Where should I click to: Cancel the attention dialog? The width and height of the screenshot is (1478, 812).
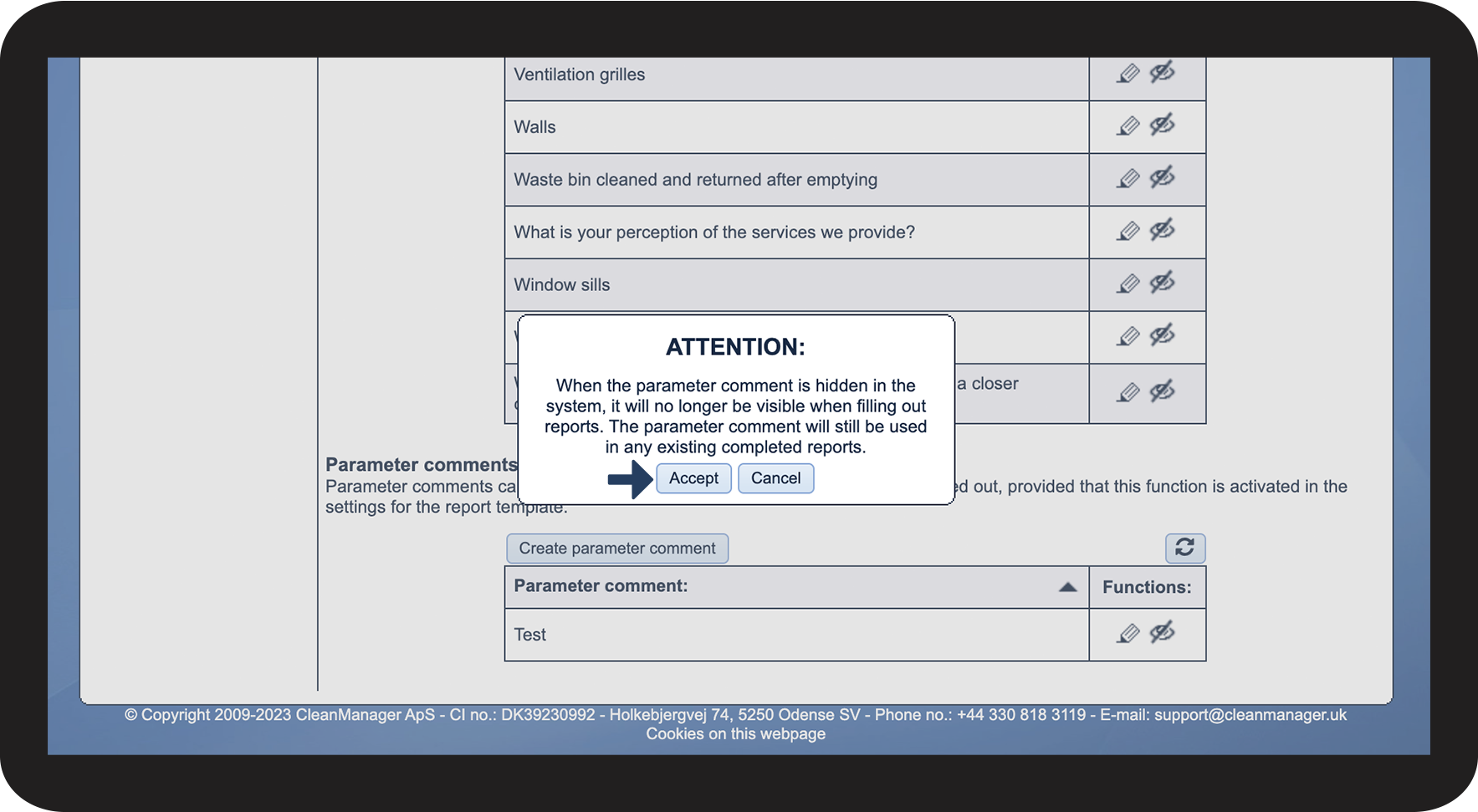[775, 478]
